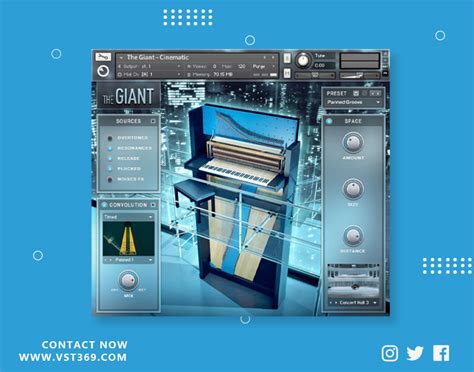Toggle the Solo button in instrument header
The width and height of the screenshot is (474, 372).
pyautogui.click(x=287, y=58)
